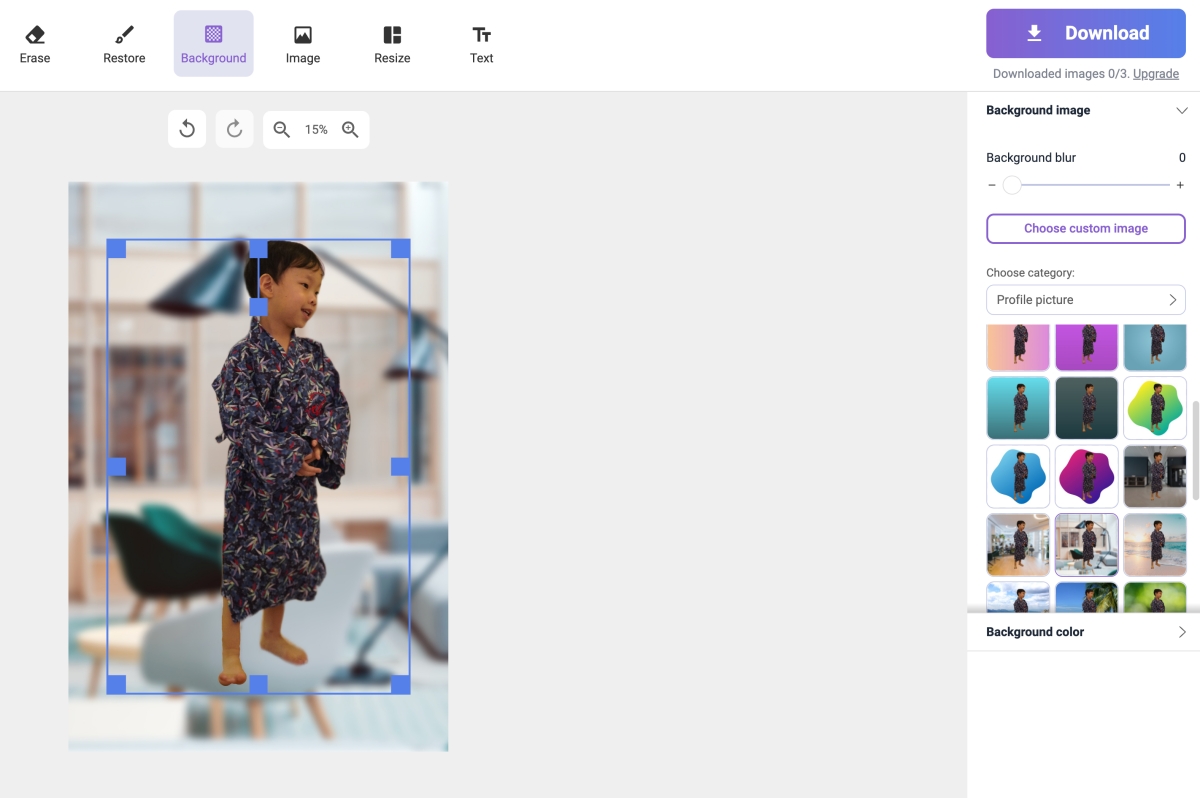Image resolution: width=1200 pixels, height=798 pixels.
Task: Open the Profile picture category dropdown
Action: point(1085,300)
